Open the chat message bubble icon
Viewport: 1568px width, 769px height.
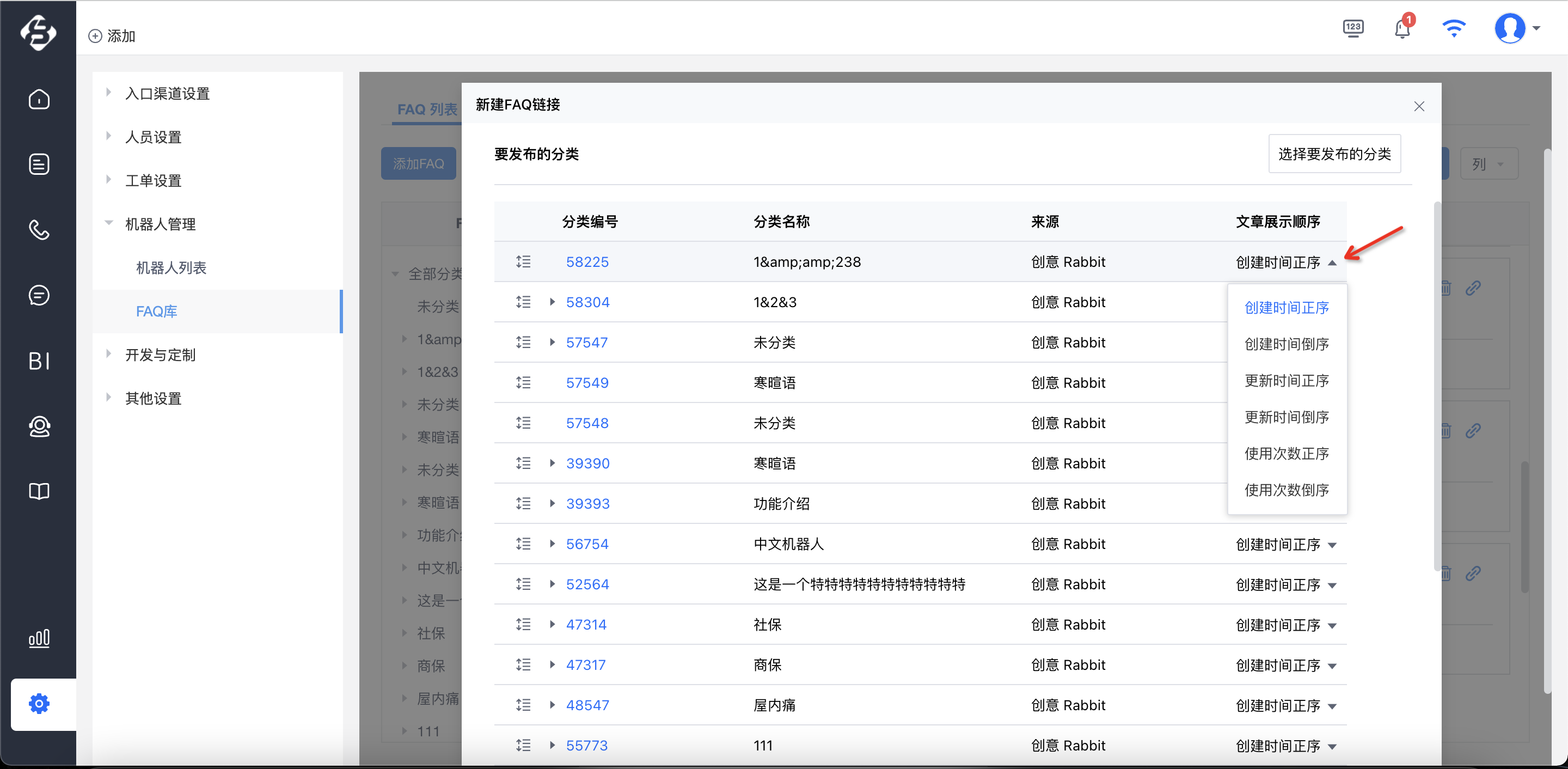(x=39, y=295)
